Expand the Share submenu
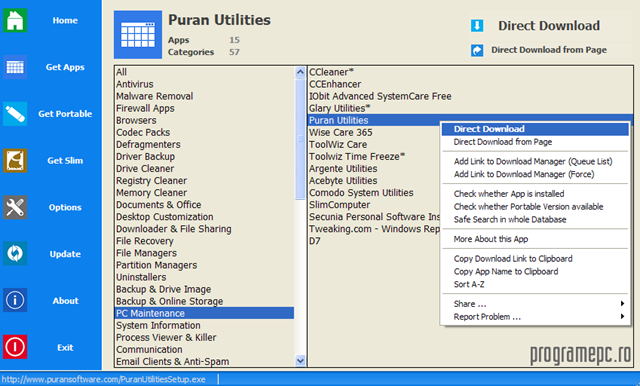 535,304
